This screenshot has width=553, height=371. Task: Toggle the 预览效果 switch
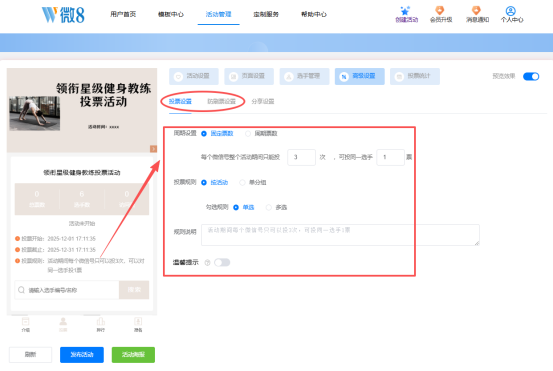click(531, 77)
